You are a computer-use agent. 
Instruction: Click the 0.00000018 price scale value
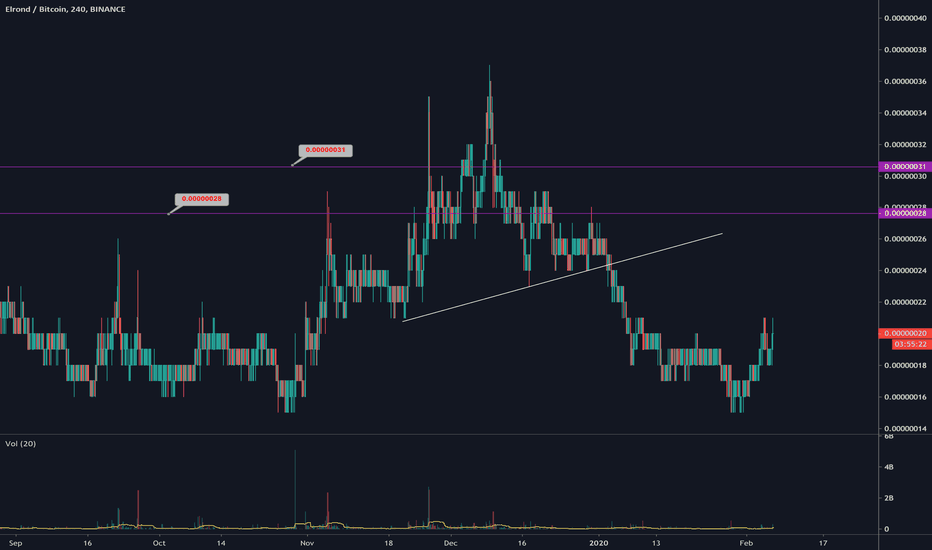point(905,366)
